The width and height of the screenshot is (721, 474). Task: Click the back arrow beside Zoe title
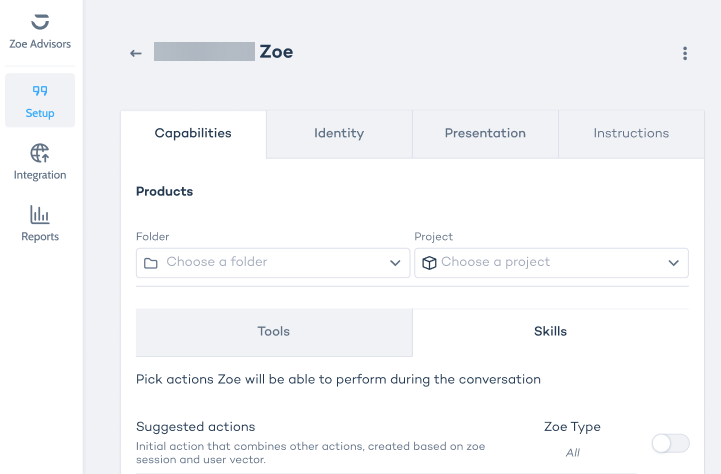pyautogui.click(x=136, y=53)
